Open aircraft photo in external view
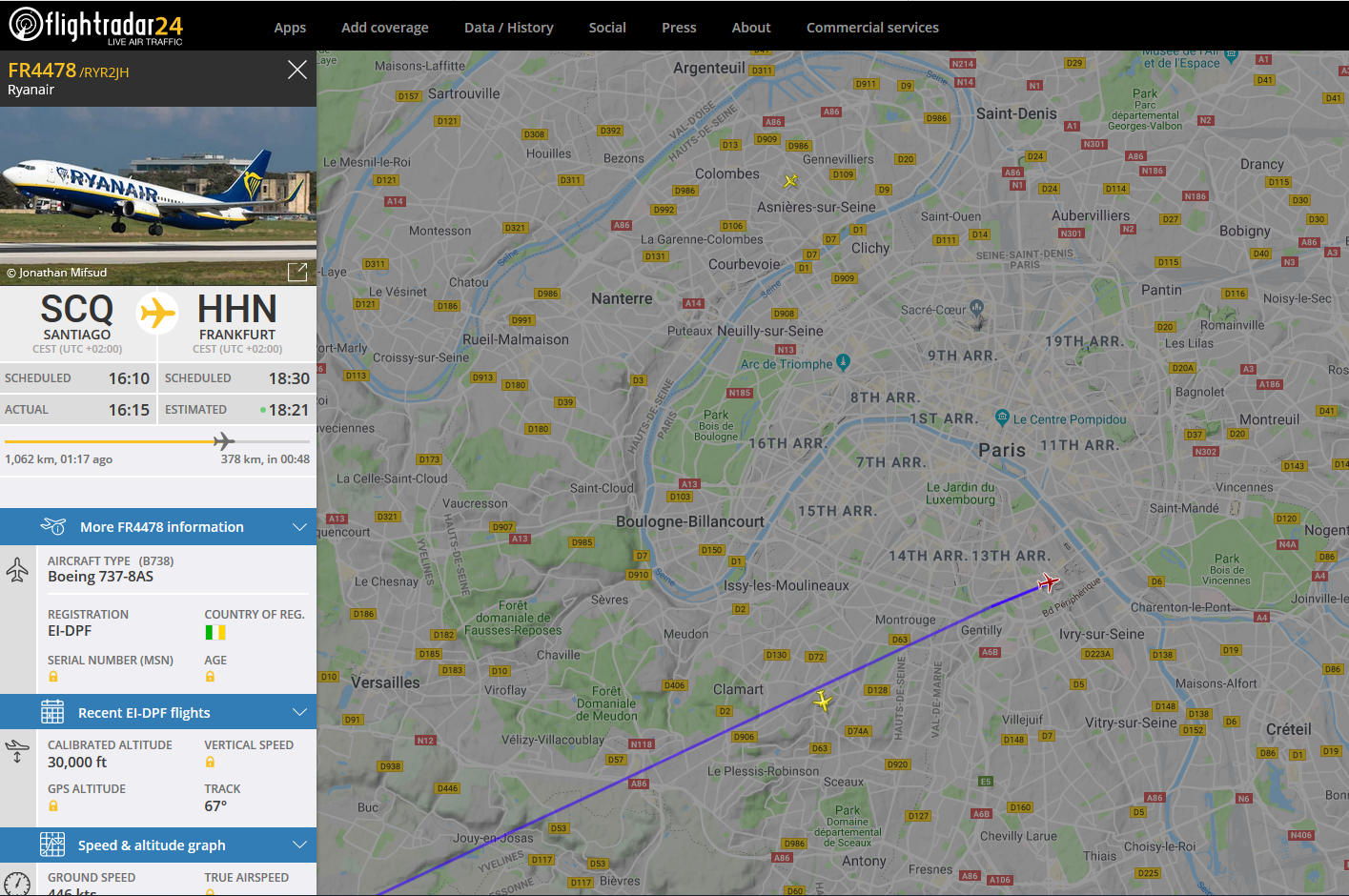Viewport: 1349px width, 896px height. point(297,272)
